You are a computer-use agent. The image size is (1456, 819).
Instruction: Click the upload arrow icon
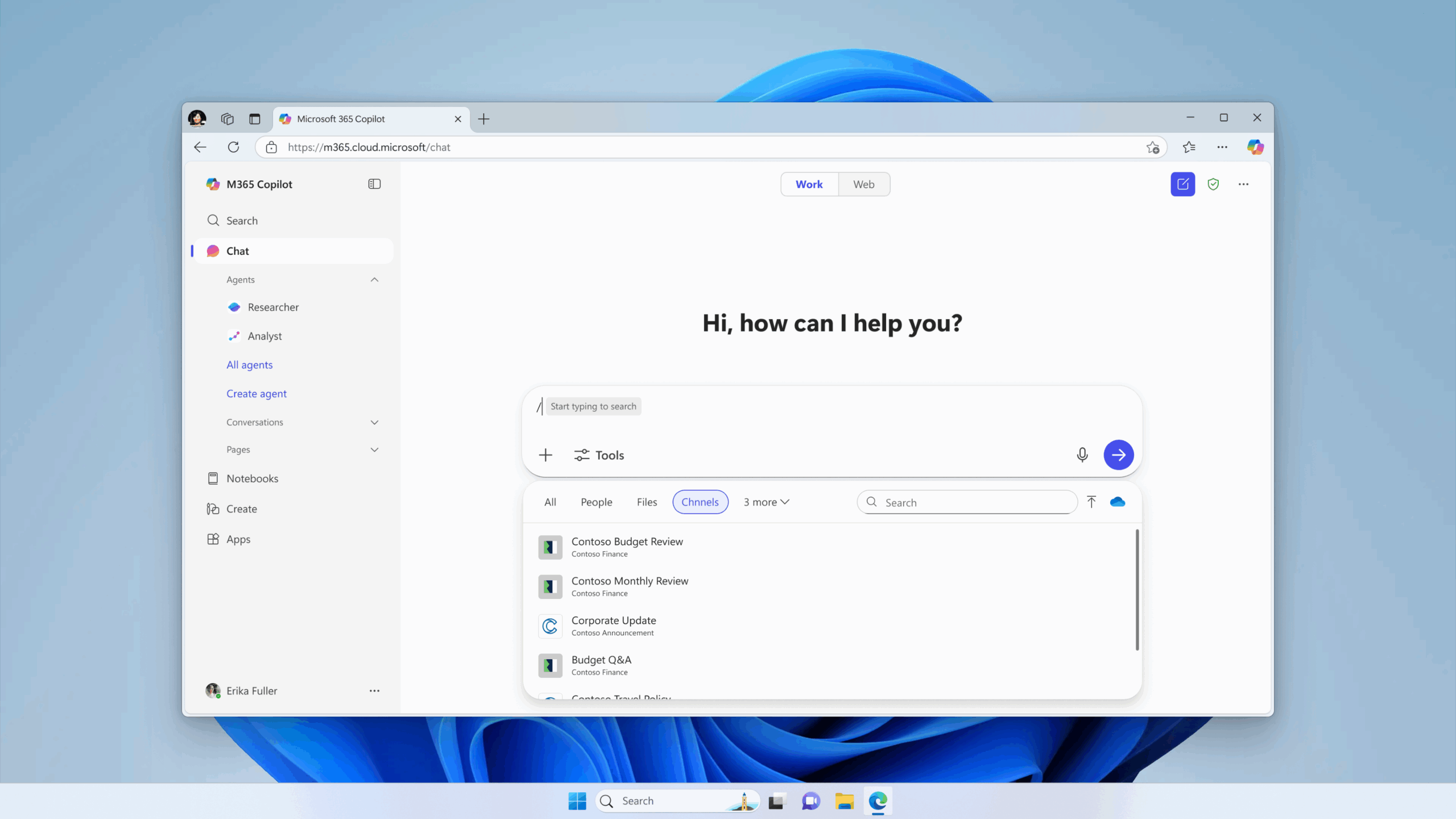(x=1091, y=502)
